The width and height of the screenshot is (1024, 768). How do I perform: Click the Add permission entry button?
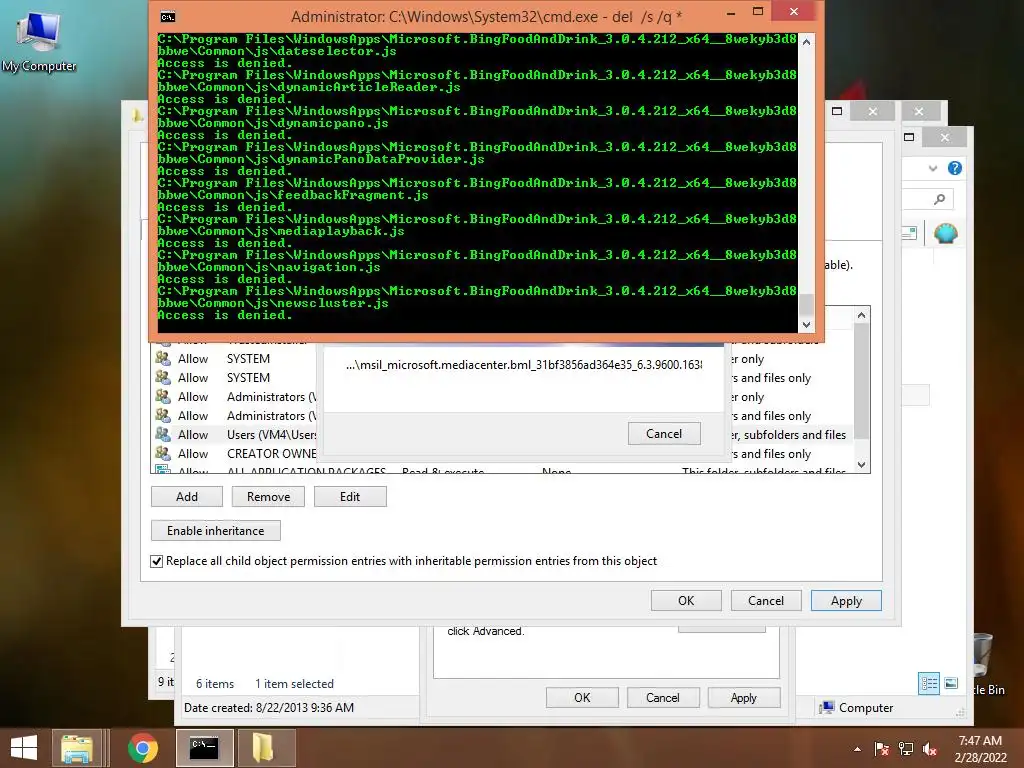(187, 496)
